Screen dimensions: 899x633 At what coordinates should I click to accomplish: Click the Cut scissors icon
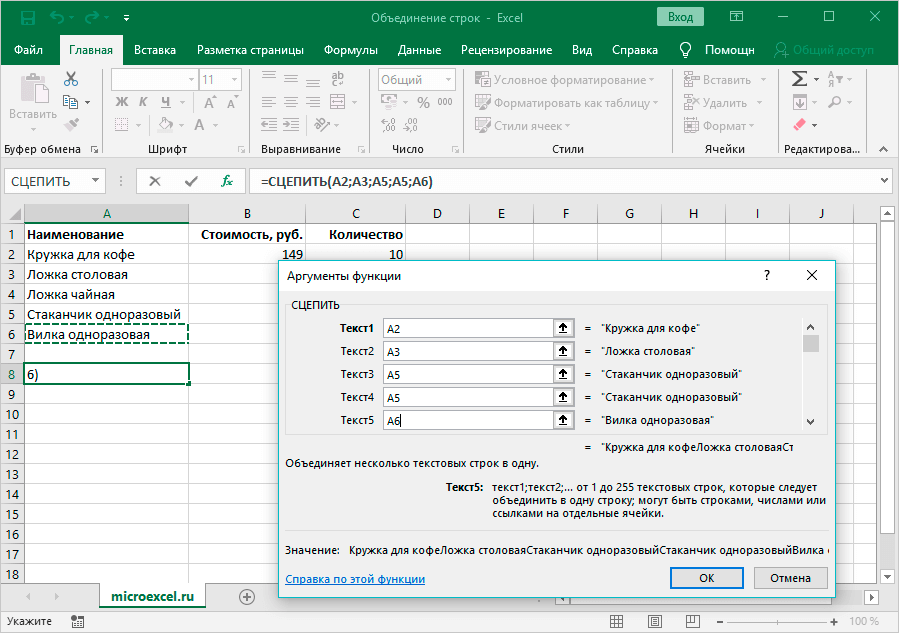pos(71,79)
